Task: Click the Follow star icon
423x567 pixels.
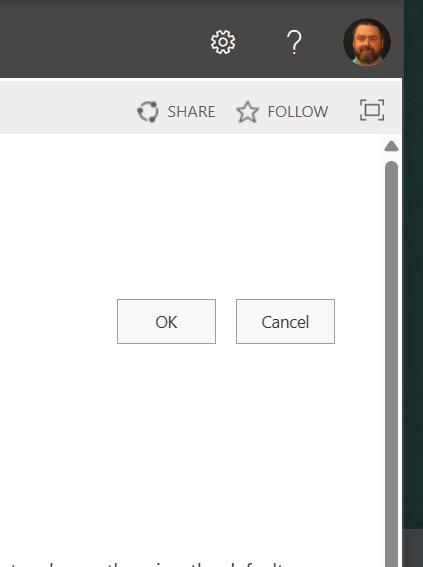Action: [247, 111]
